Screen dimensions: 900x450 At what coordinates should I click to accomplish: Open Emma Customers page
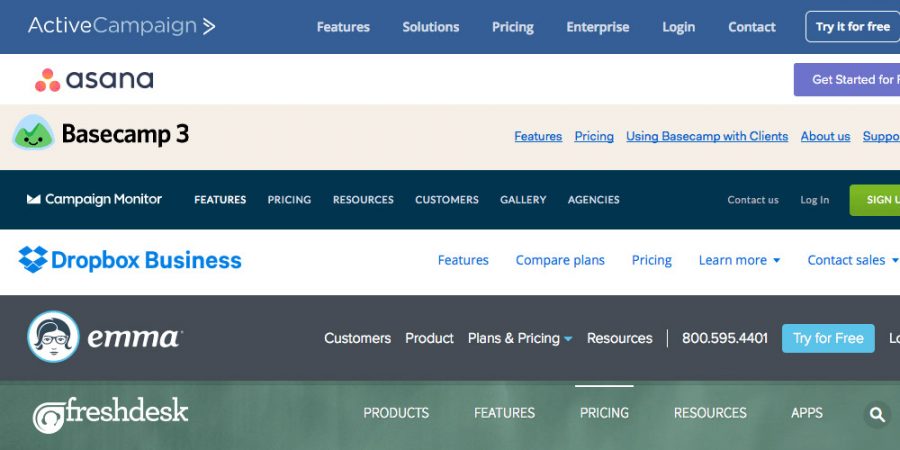tap(358, 338)
